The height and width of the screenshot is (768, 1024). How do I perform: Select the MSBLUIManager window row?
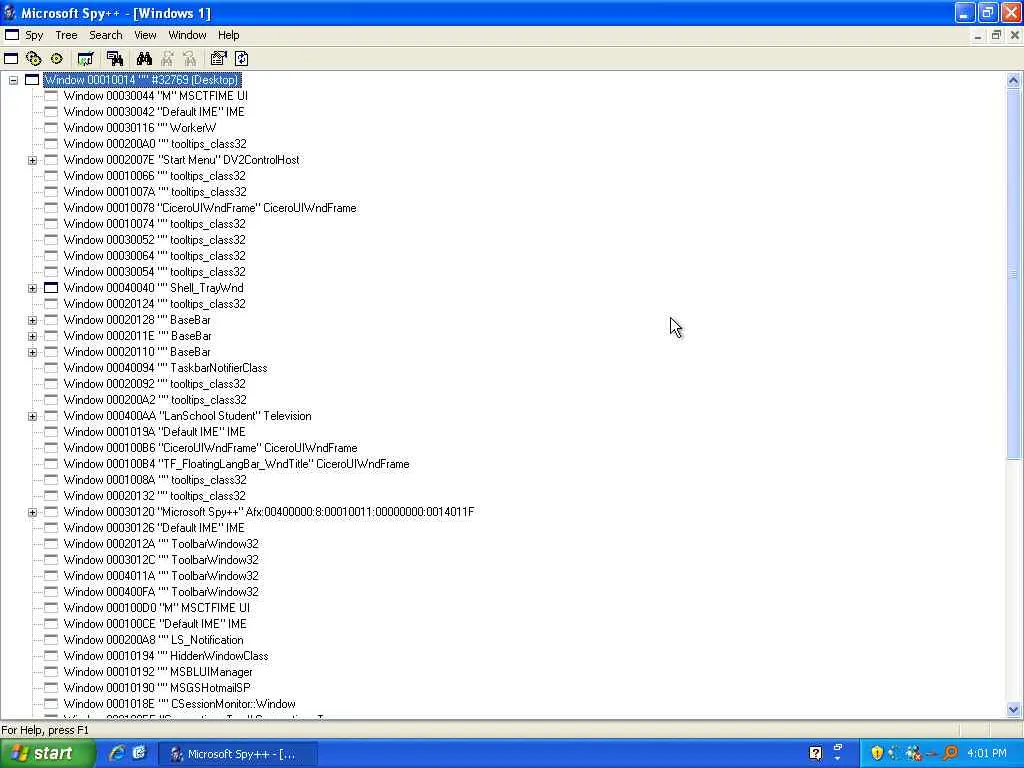158,672
